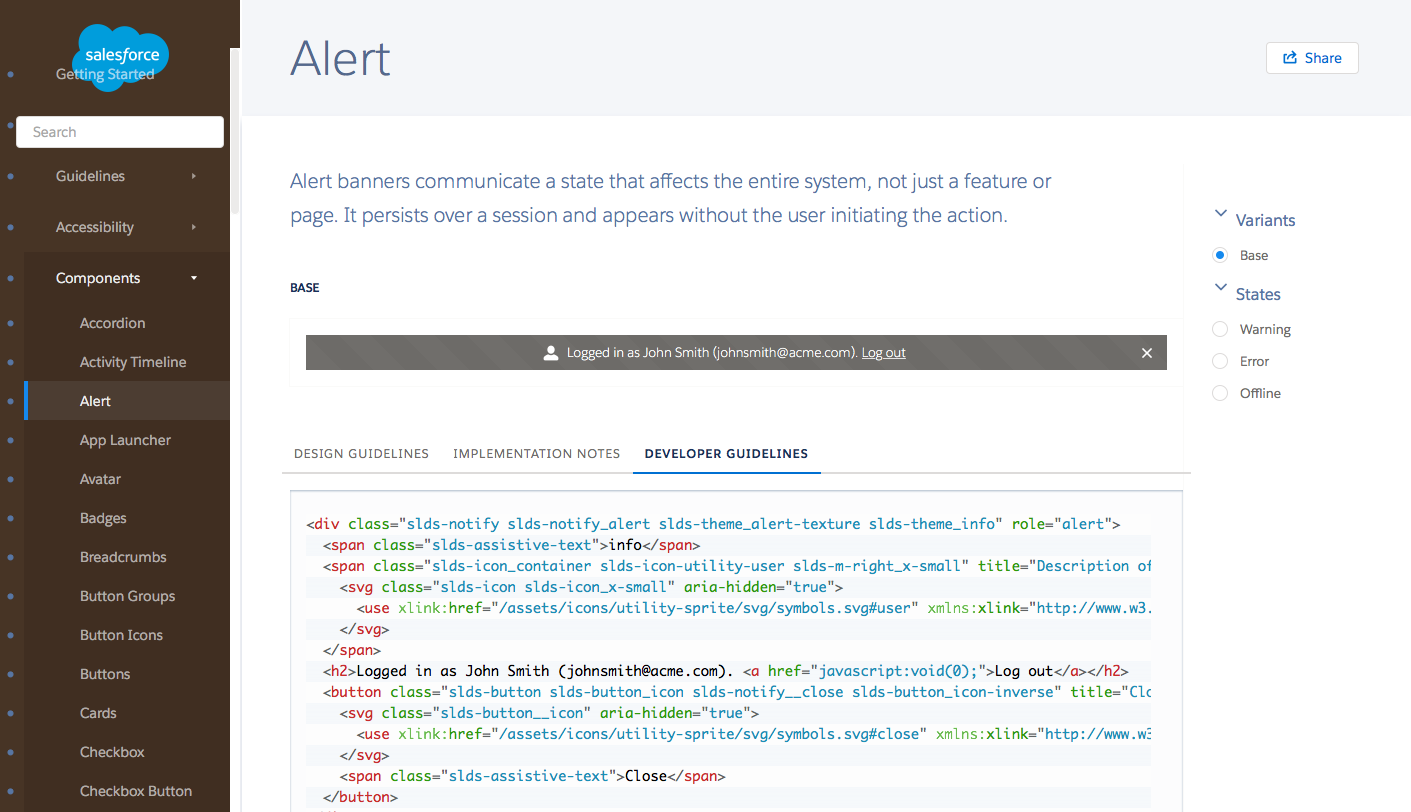Go to Breadcrumbs component page
Viewport: 1411px width, 812px height.
coord(123,557)
